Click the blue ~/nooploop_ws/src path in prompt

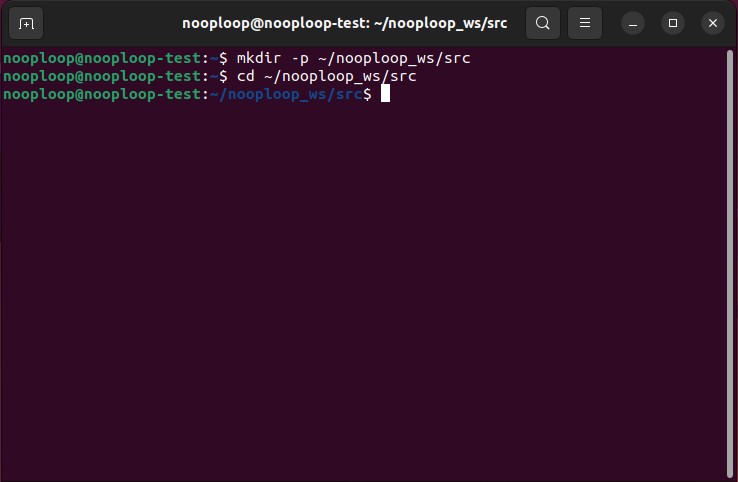click(286, 94)
